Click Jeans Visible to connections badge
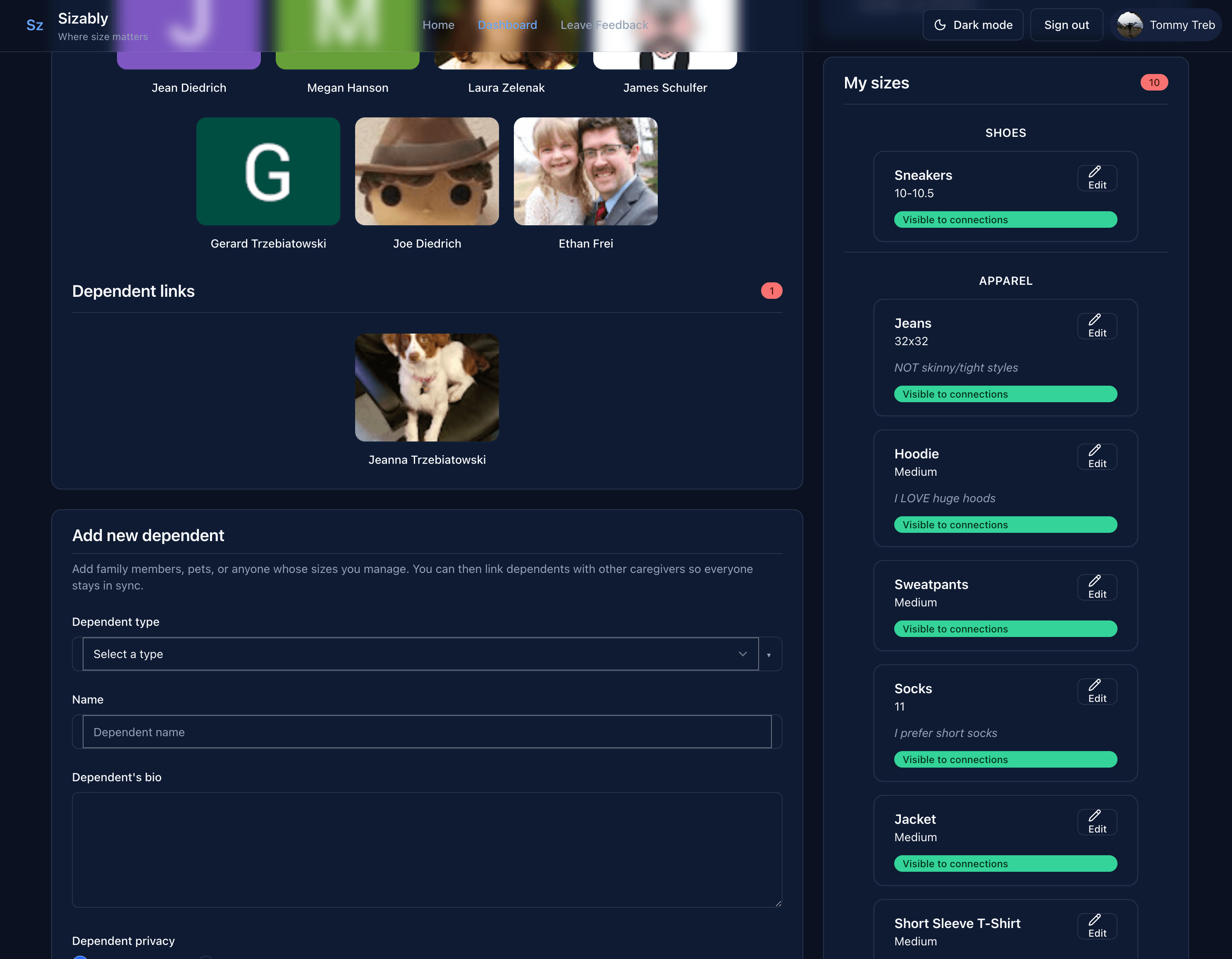 (1005, 394)
